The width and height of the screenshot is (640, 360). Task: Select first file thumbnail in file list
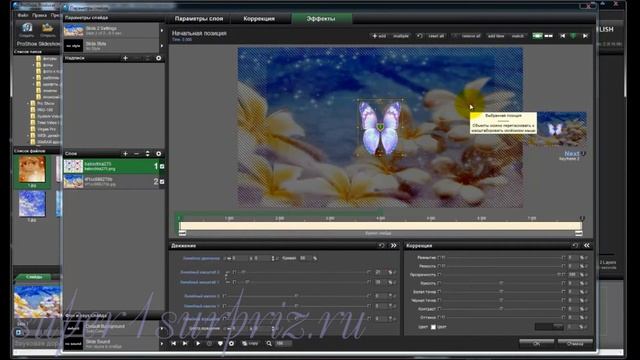[x=32, y=169]
